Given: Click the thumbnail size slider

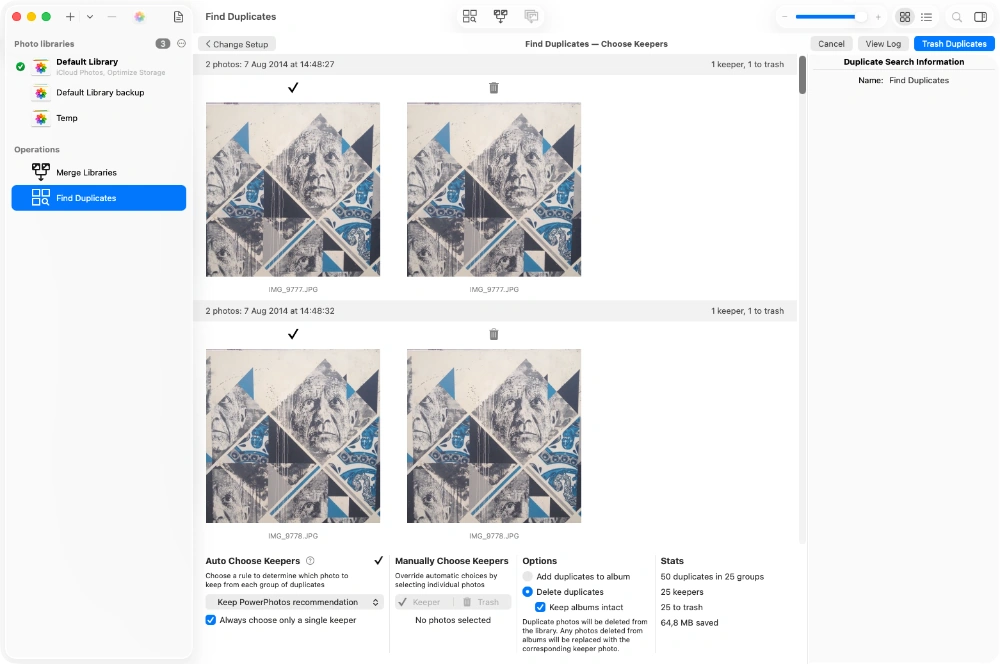Looking at the screenshot, I should click(x=830, y=17).
